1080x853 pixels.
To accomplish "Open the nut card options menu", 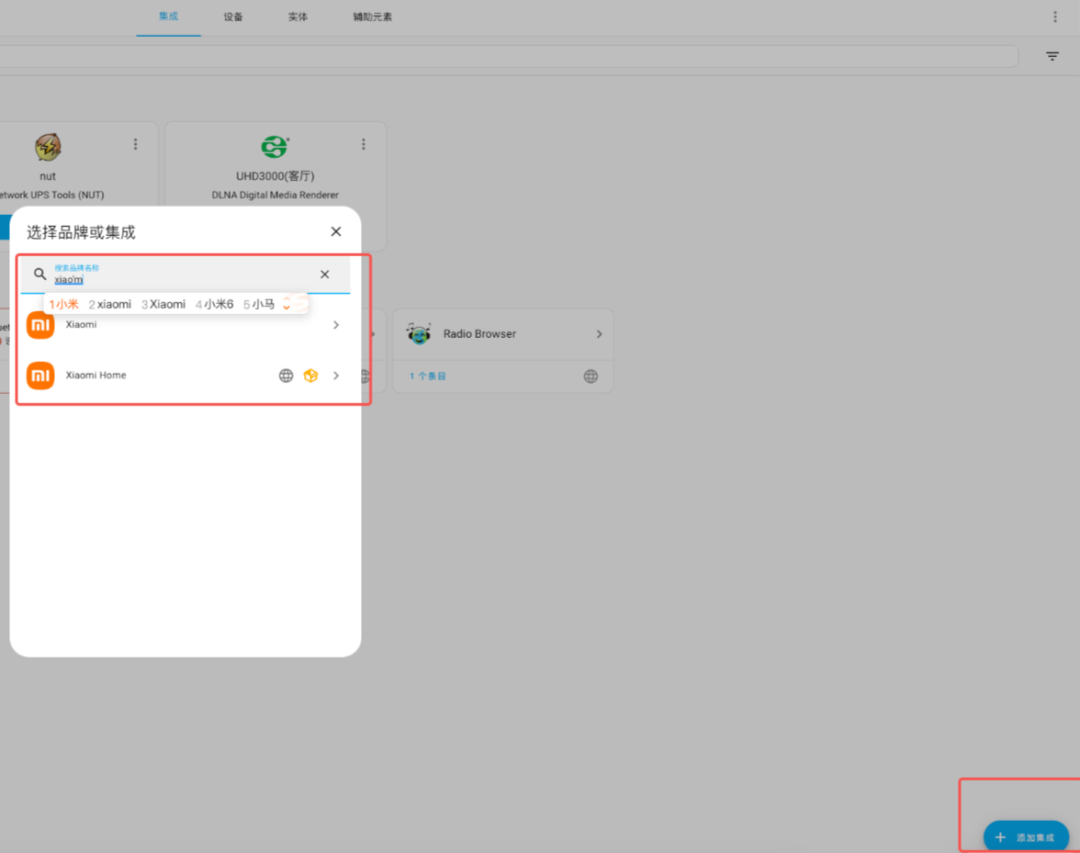I will (x=135, y=144).
